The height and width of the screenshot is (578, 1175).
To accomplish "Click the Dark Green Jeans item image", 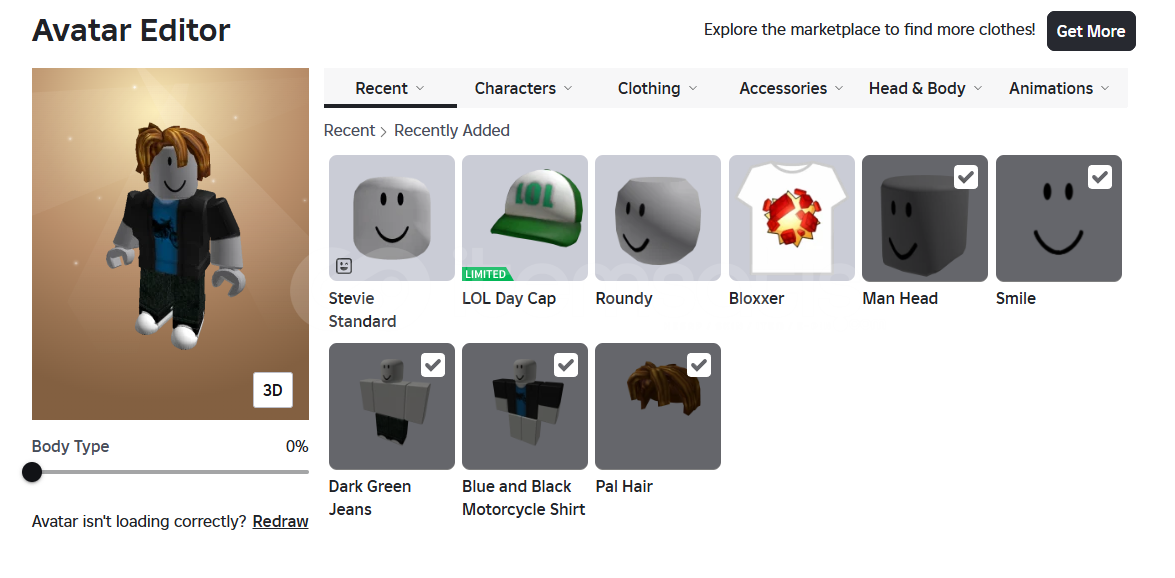I will pyautogui.click(x=392, y=406).
